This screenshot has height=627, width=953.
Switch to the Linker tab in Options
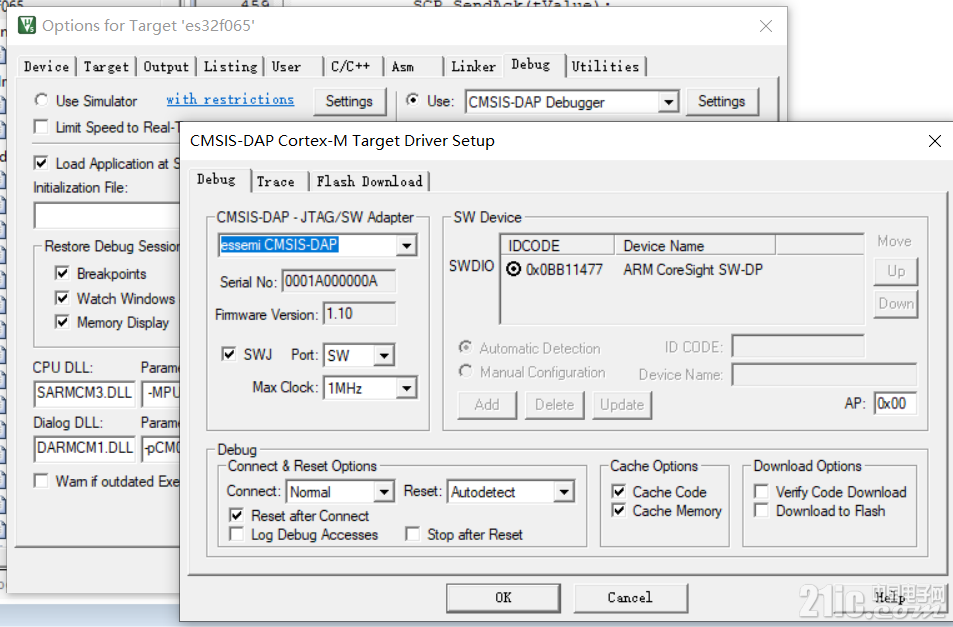(x=473, y=67)
